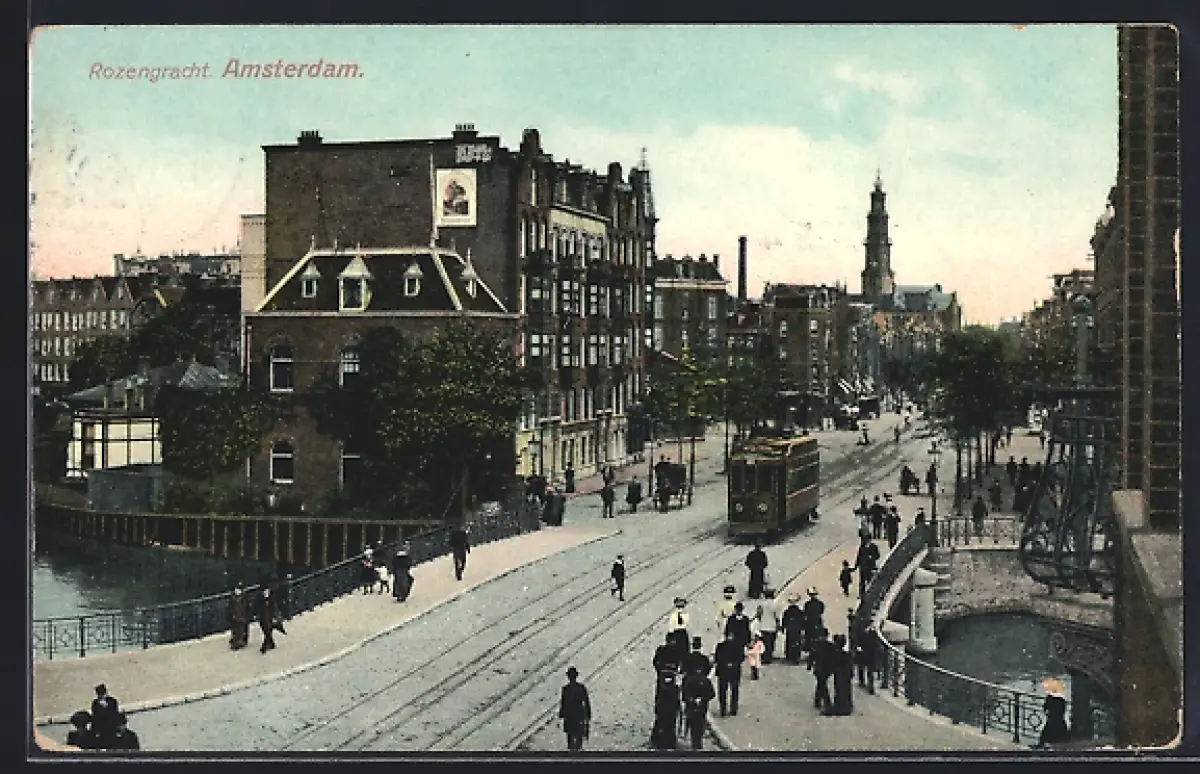
Task: Click the red "Amsterdam" caption text
Action: [292, 69]
